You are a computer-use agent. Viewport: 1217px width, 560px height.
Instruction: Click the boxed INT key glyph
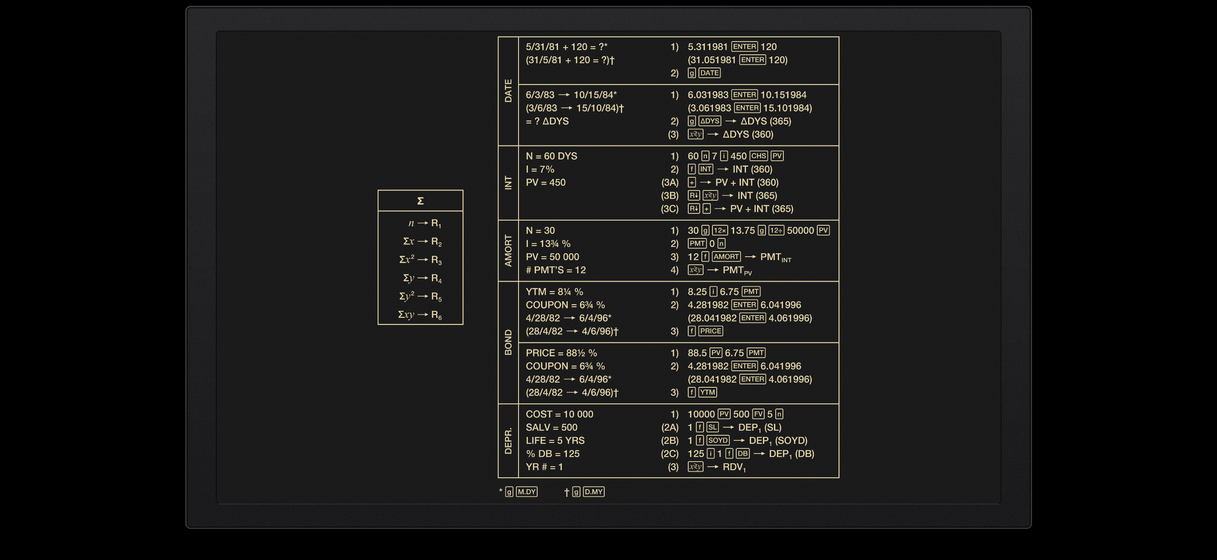click(x=705, y=169)
